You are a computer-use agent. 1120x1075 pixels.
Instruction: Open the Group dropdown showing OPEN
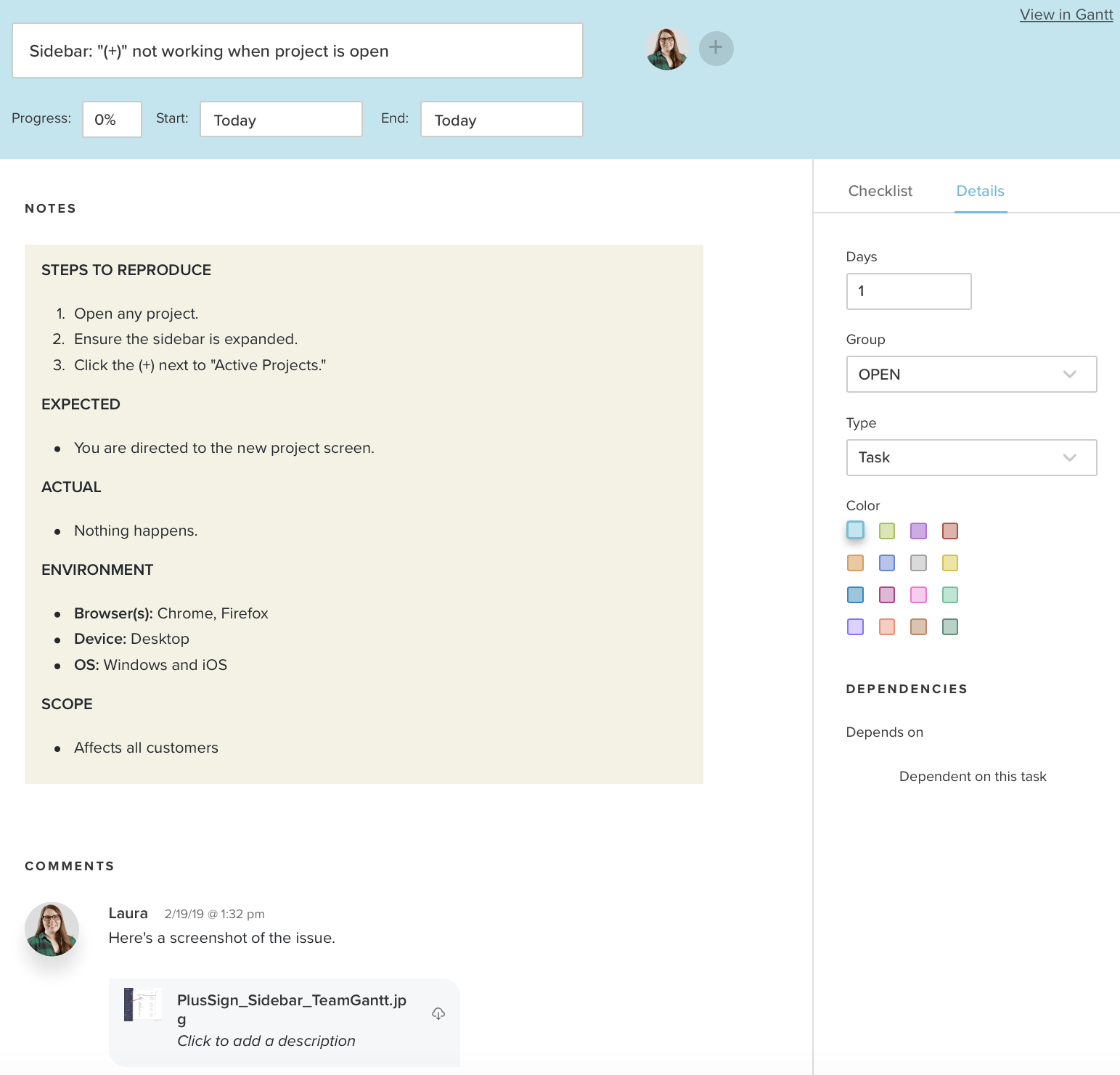[x=971, y=375]
